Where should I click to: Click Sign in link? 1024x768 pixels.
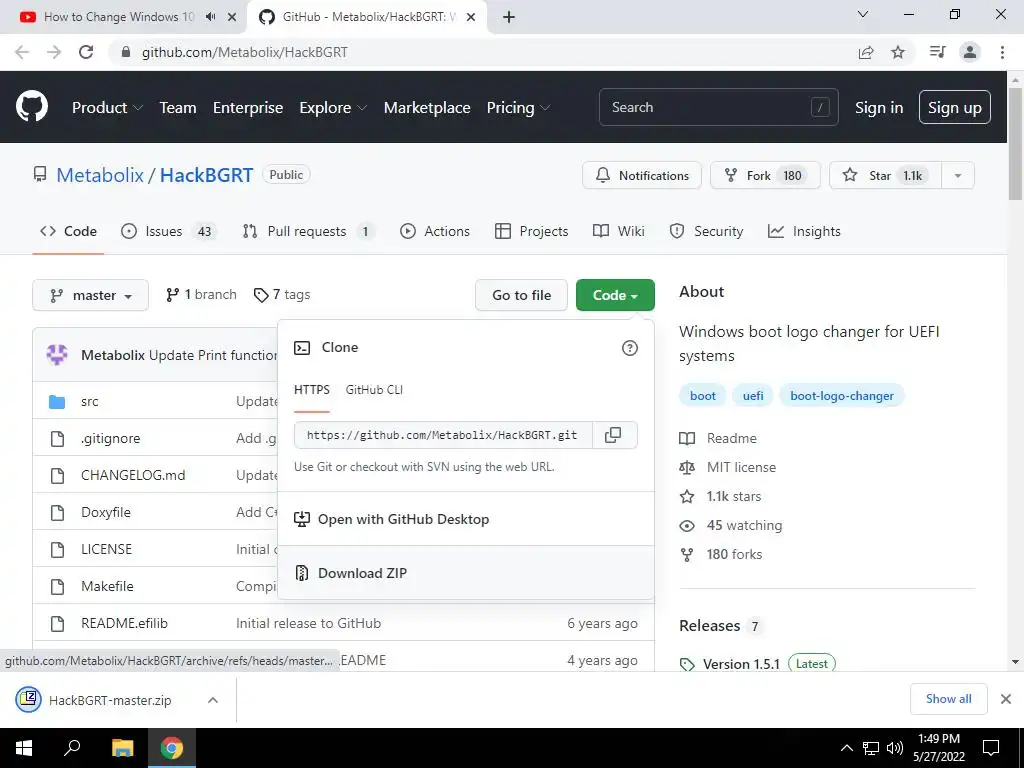click(879, 108)
